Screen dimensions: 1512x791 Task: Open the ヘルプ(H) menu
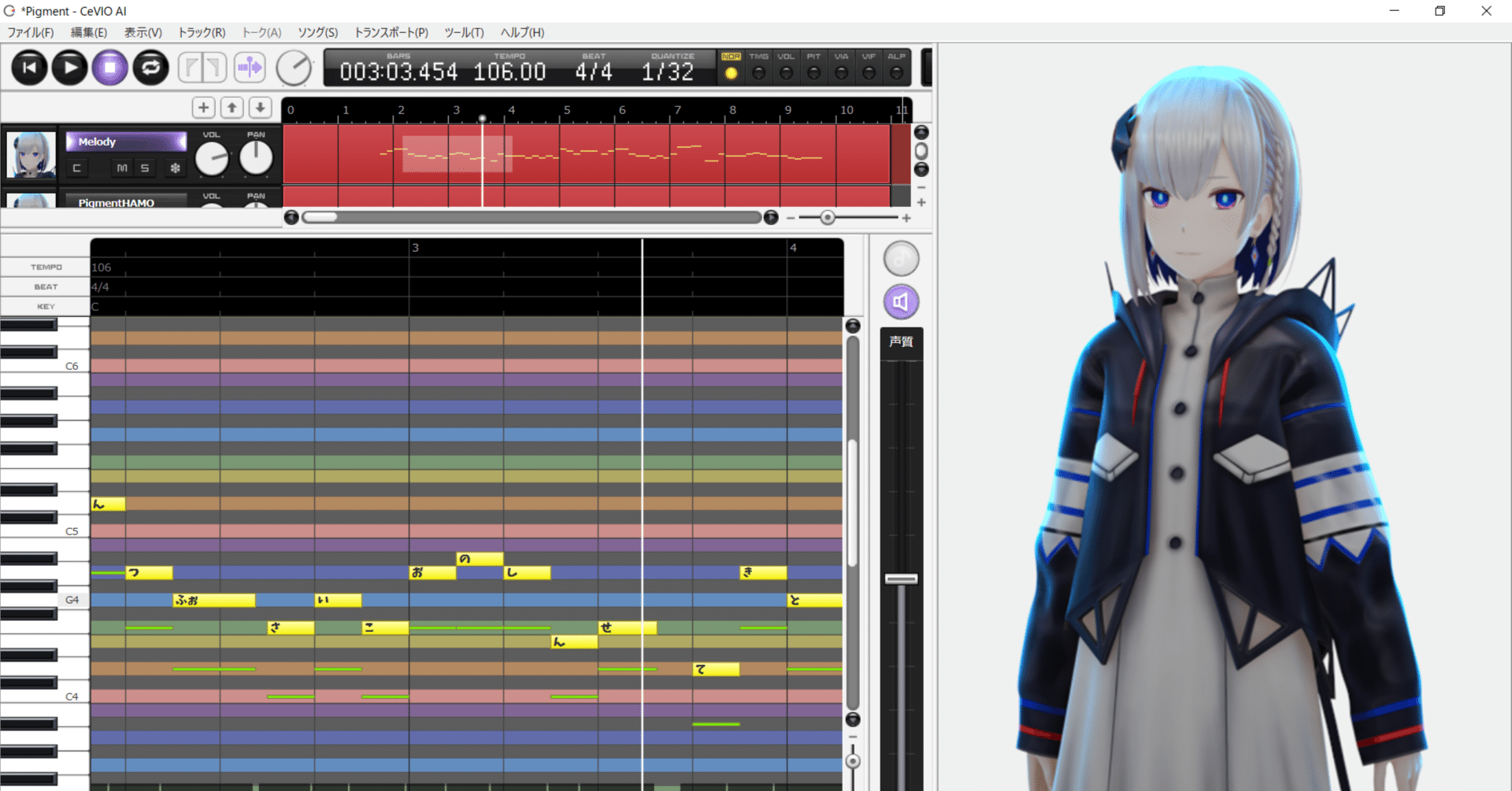click(522, 32)
